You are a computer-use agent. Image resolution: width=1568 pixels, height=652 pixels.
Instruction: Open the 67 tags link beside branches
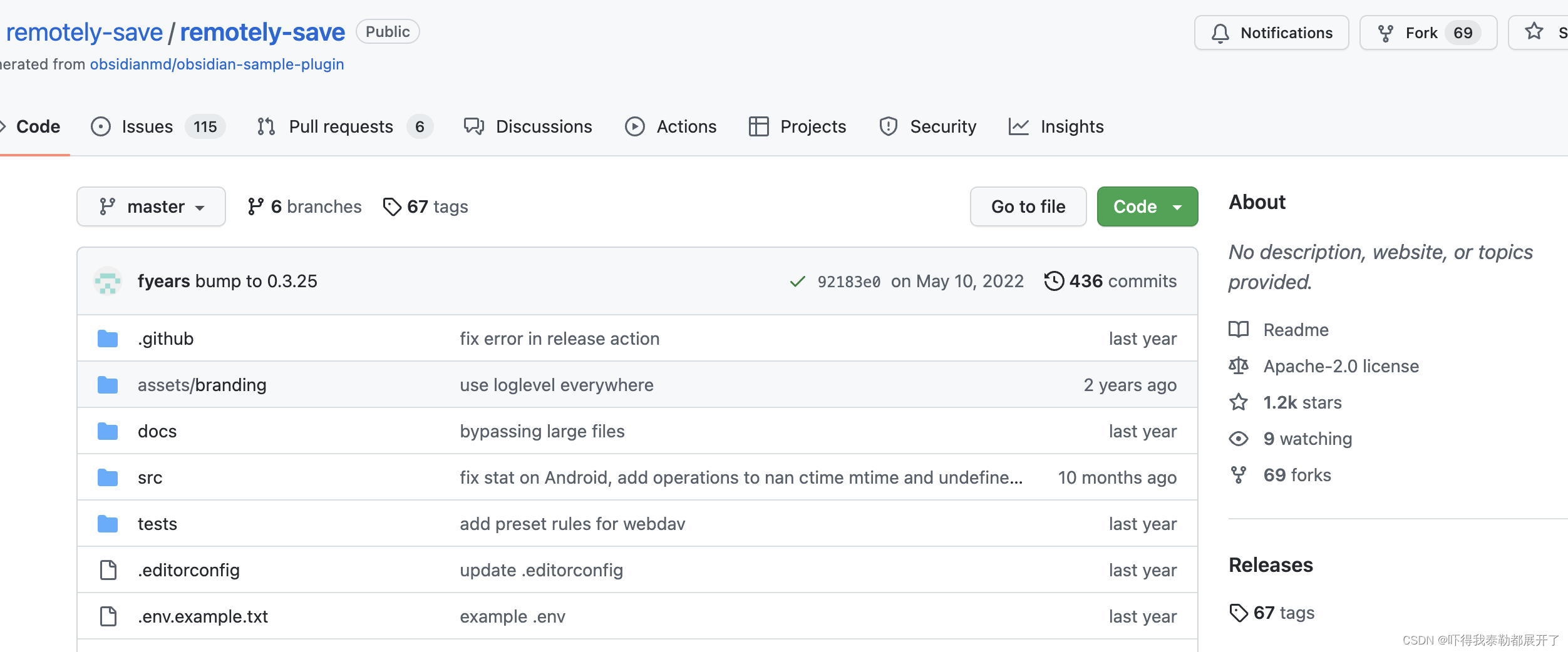click(425, 206)
